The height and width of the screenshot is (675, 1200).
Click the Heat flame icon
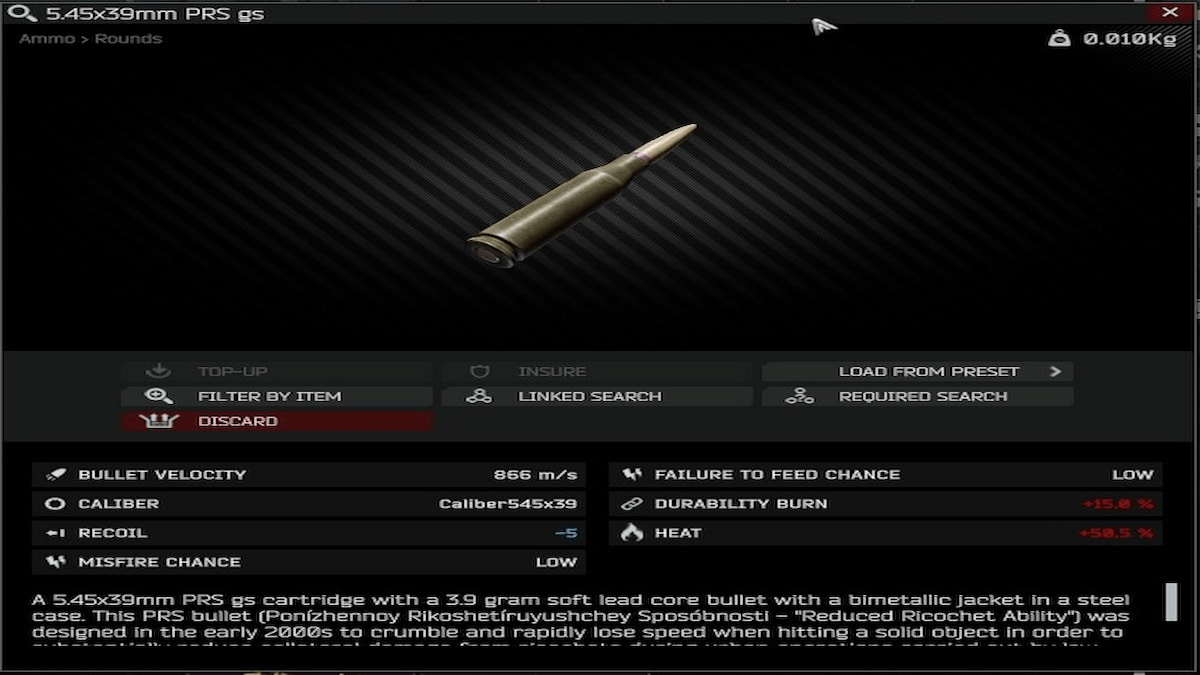click(x=631, y=532)
